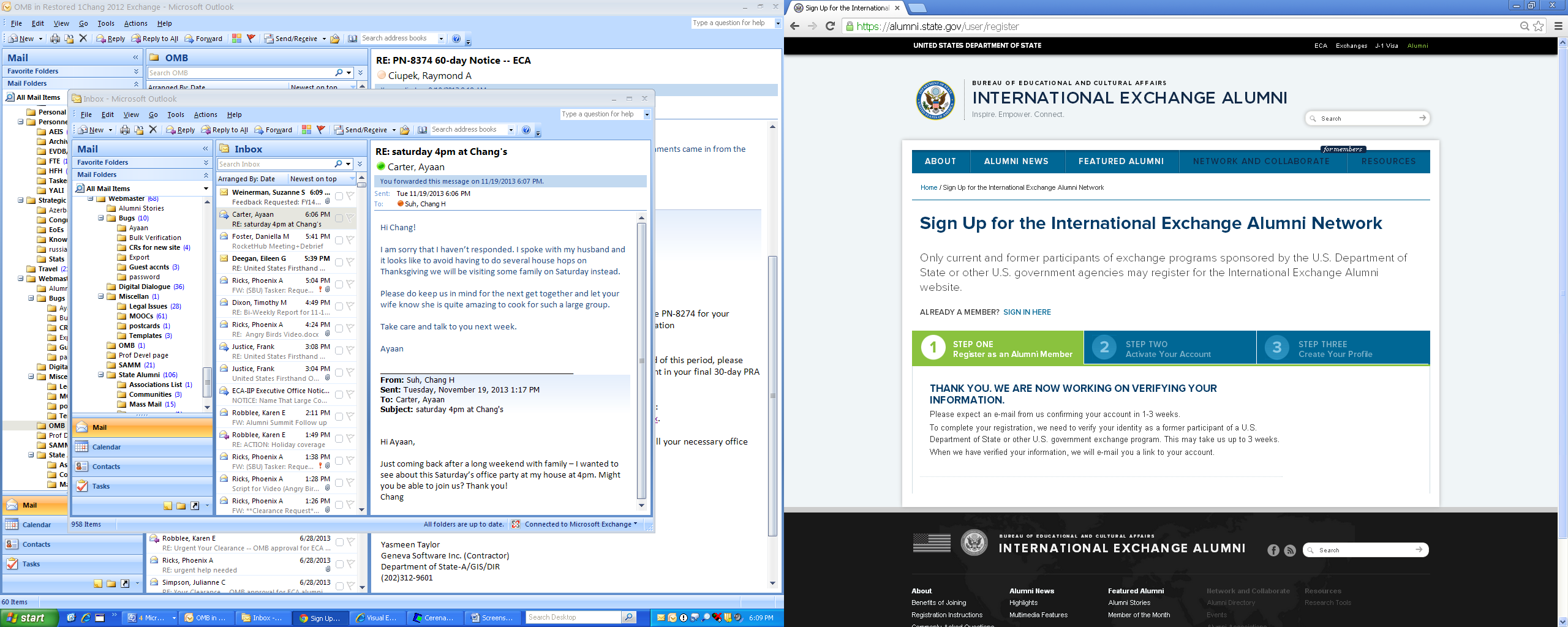Click the reading pane scrollbar in Inbox window
The image size is (1568, 627).
(641, 361)
